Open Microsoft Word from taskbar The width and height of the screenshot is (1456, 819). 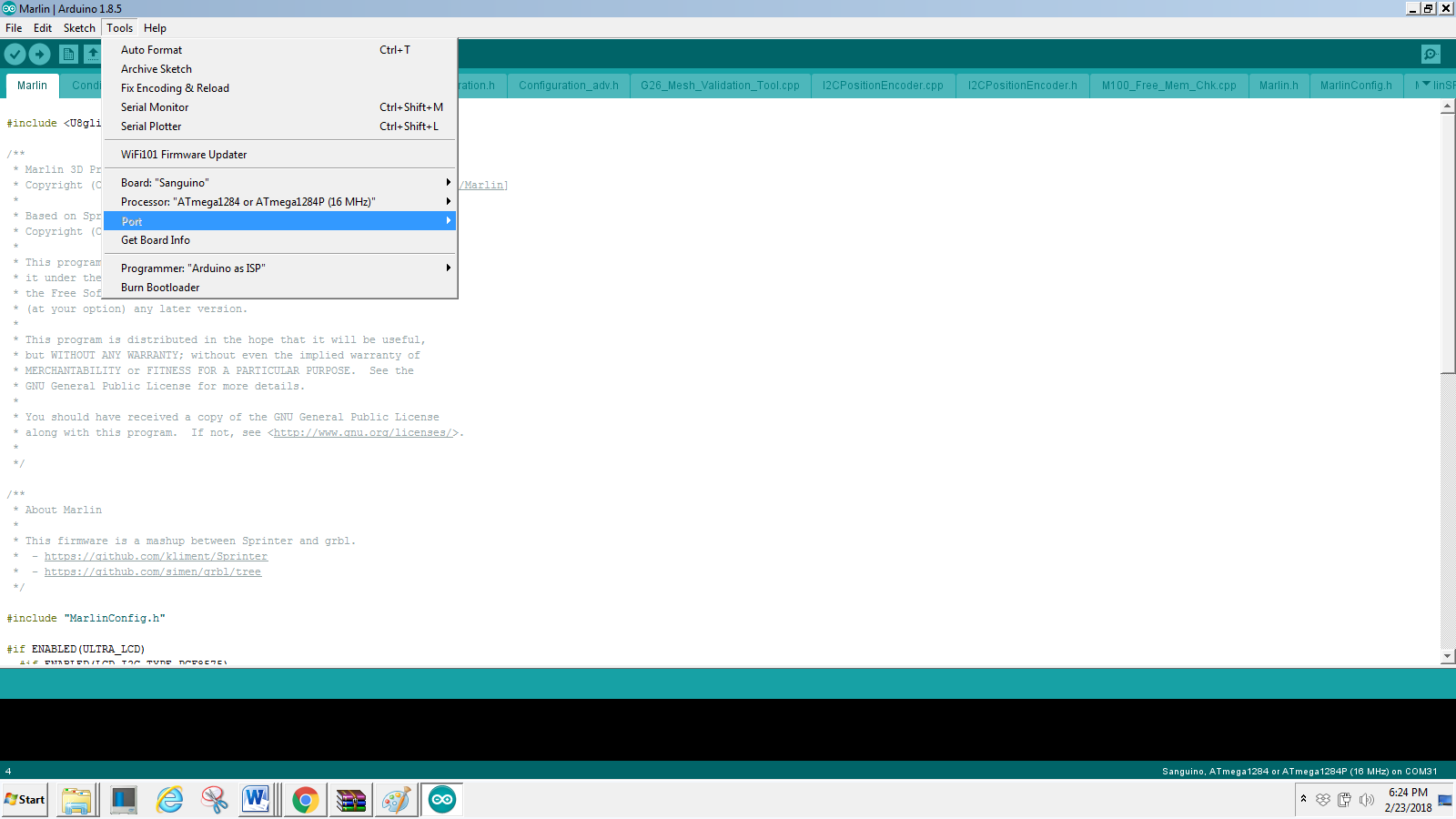click(x=258, y=800)
